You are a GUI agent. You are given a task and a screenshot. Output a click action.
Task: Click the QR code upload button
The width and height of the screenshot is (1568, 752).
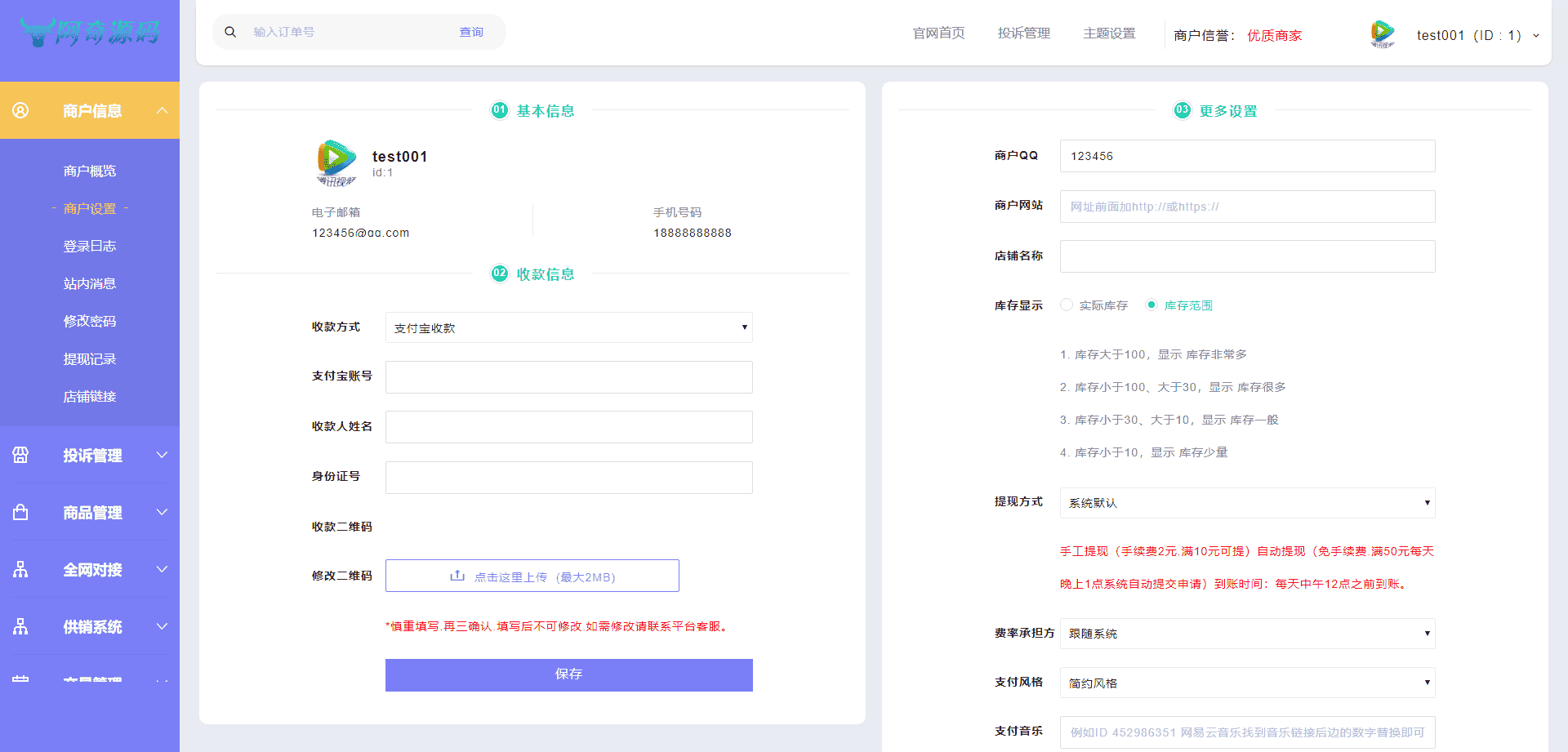coord(532,576)
